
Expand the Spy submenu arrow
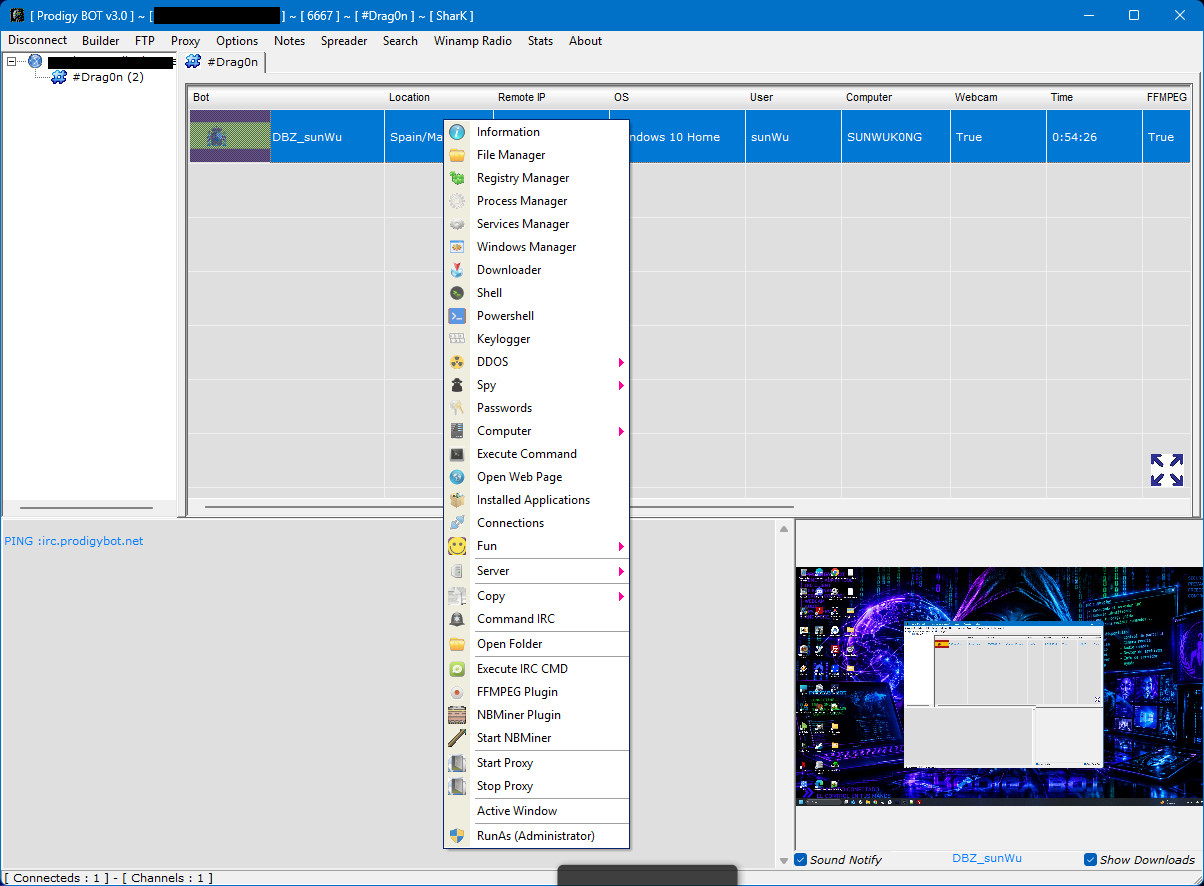coord(621,385)
